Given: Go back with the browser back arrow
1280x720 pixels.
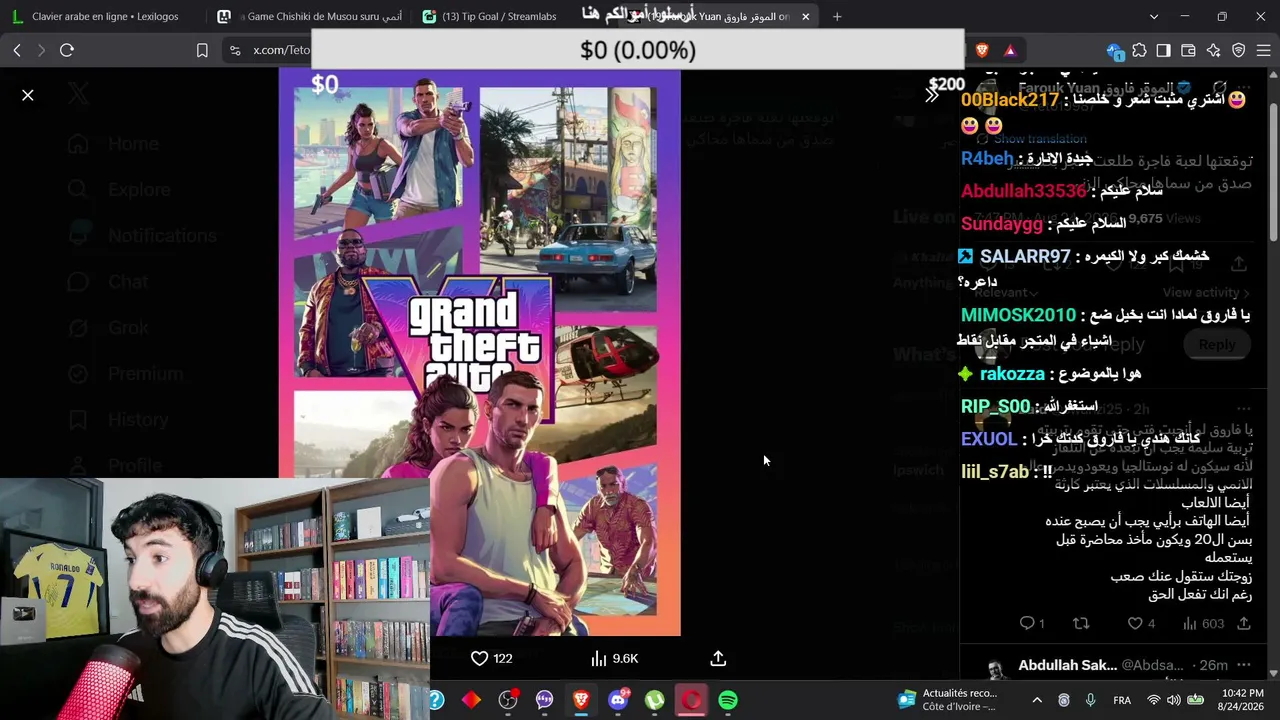Looking at the screenshot, I should (17, 50).
